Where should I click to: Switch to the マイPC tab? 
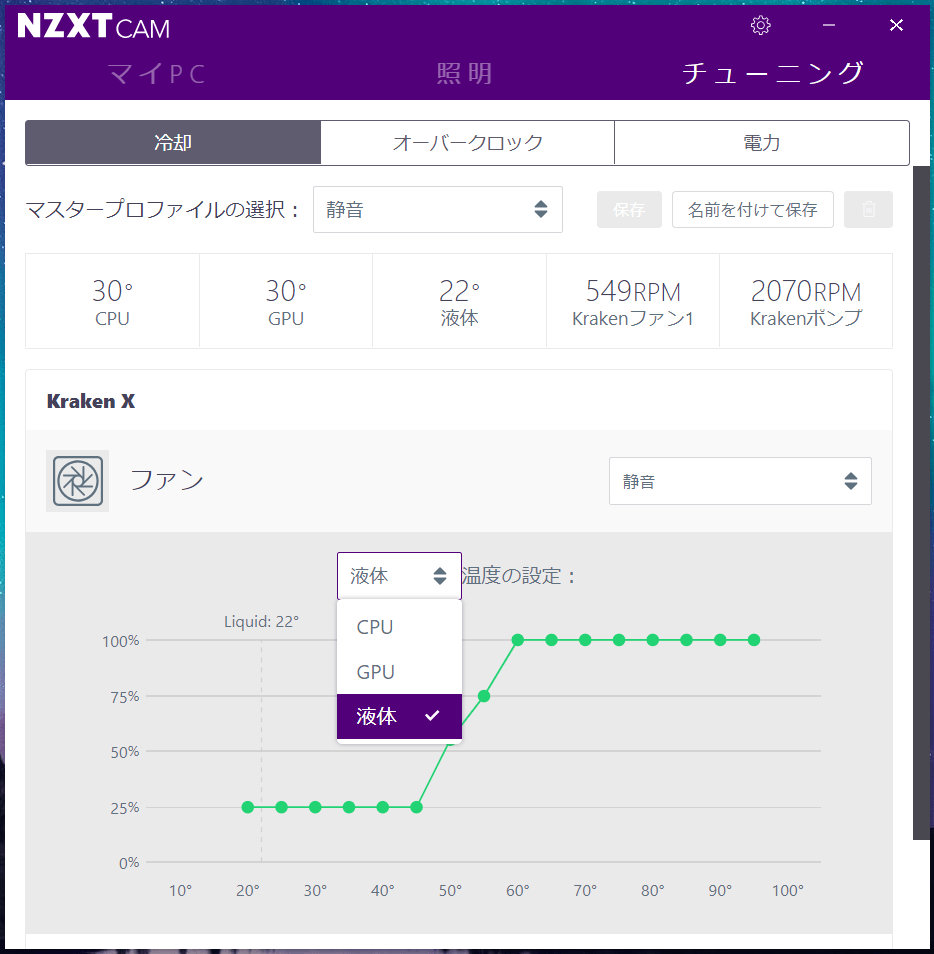click(x=157, y=74)
